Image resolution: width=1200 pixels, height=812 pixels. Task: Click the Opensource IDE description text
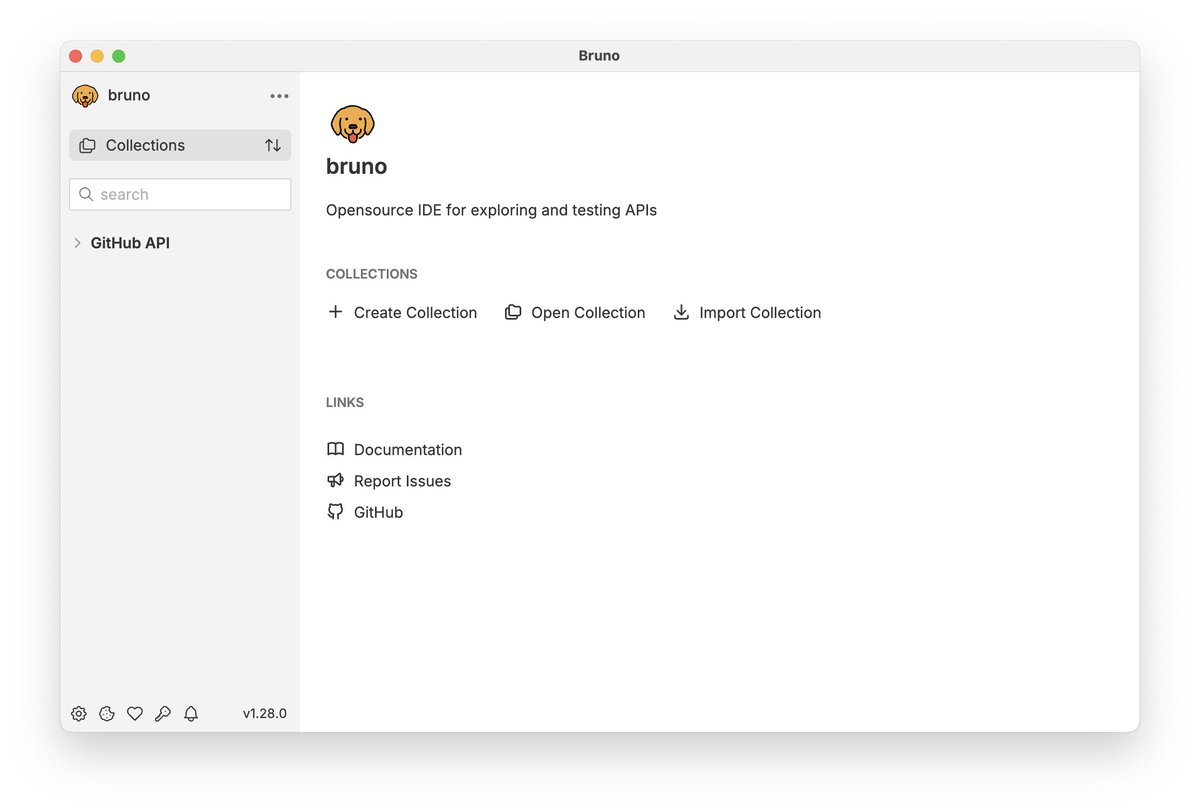(491, 210)
